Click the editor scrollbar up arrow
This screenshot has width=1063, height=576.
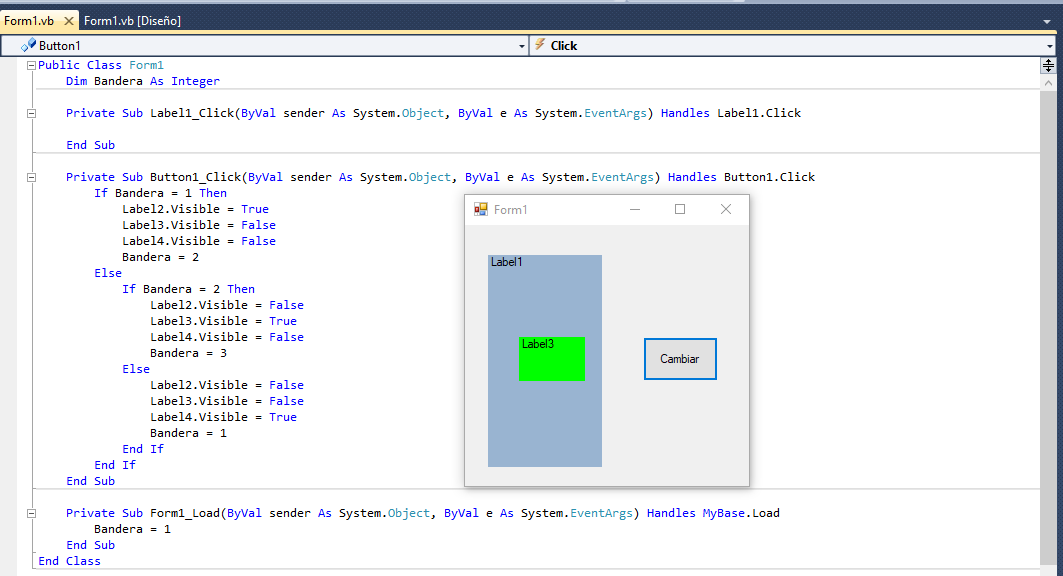coord(1048,83)
